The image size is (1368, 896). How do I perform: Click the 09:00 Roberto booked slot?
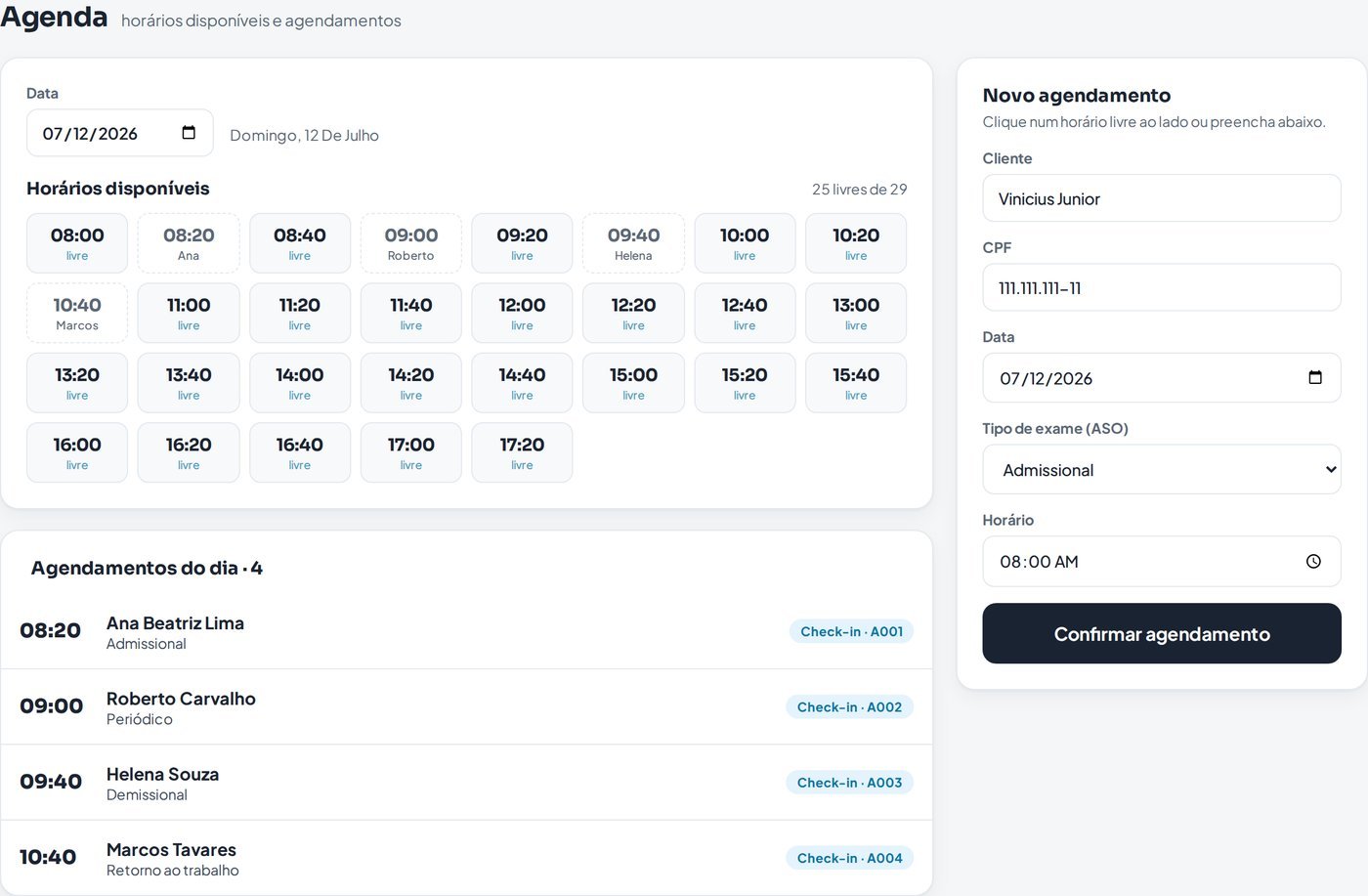tap(411, 243)
